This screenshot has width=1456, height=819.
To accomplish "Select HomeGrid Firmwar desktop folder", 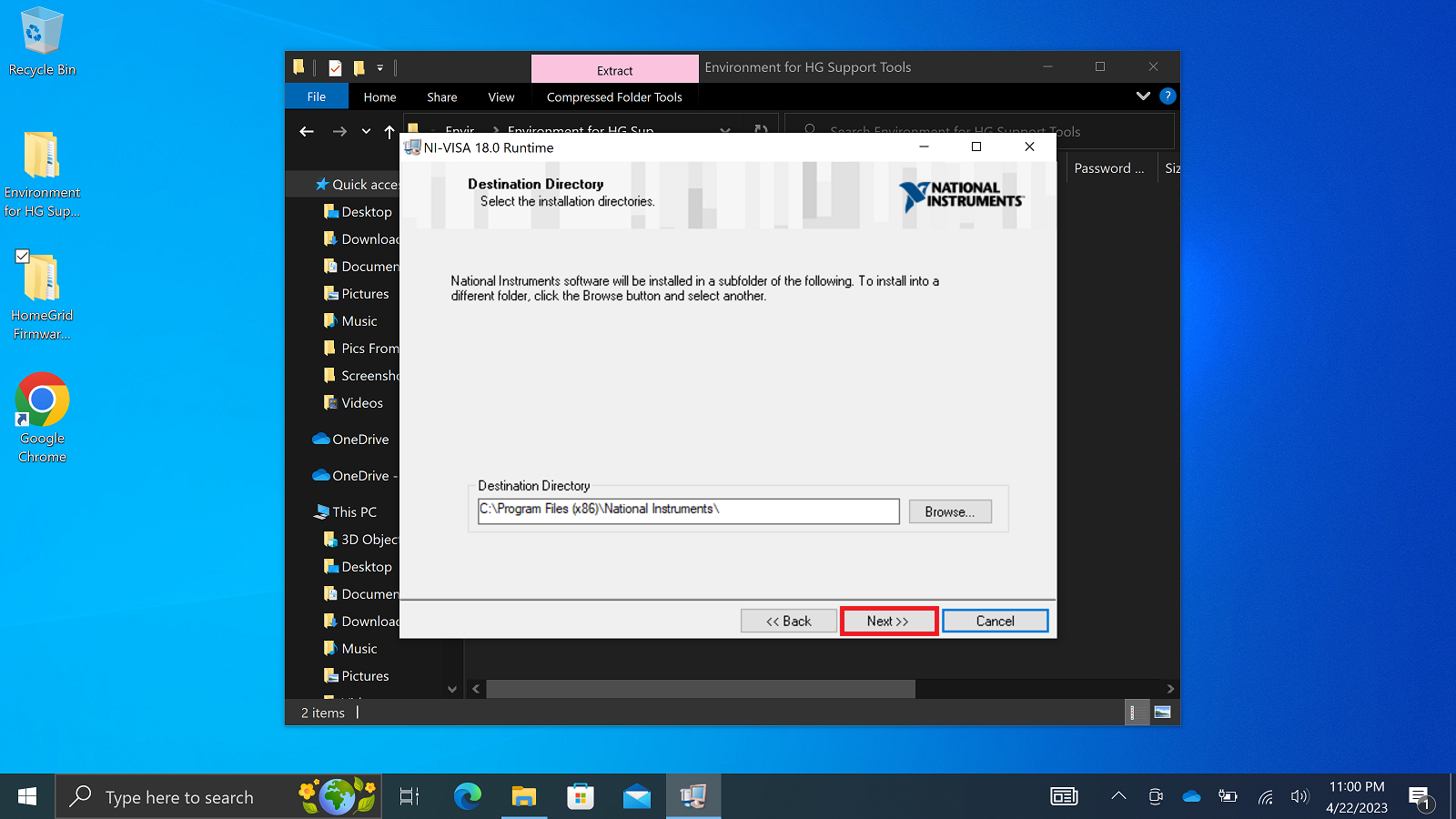I will [x=42, y=296].
